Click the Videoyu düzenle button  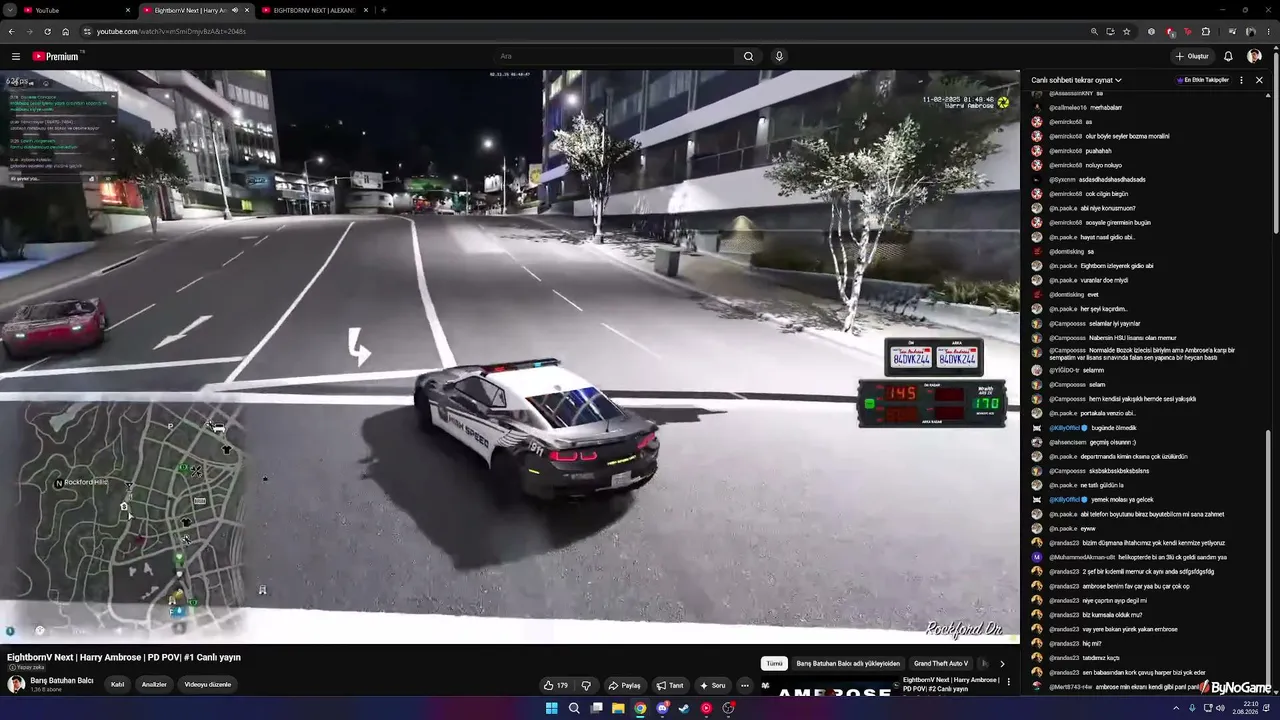click(208, 685)
